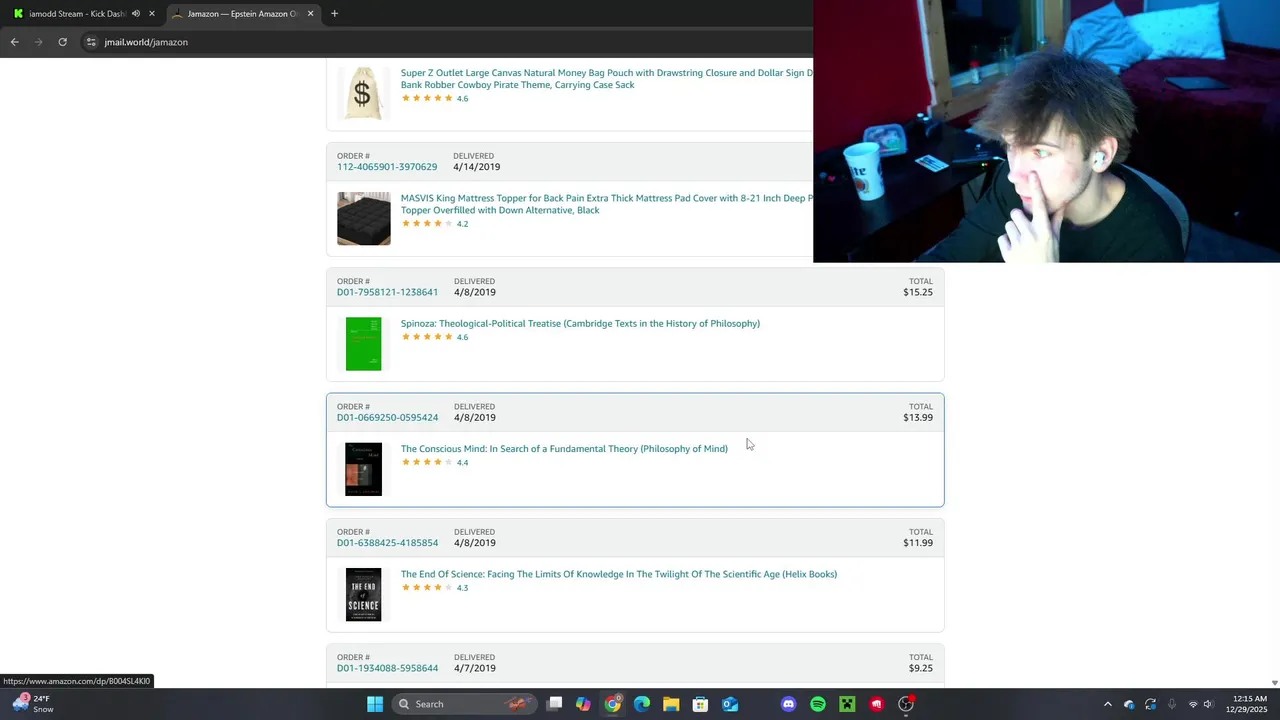1280x720 pixels.
Task: Open order number D01-1934088-5958644
Action: [x=387, y=668]
